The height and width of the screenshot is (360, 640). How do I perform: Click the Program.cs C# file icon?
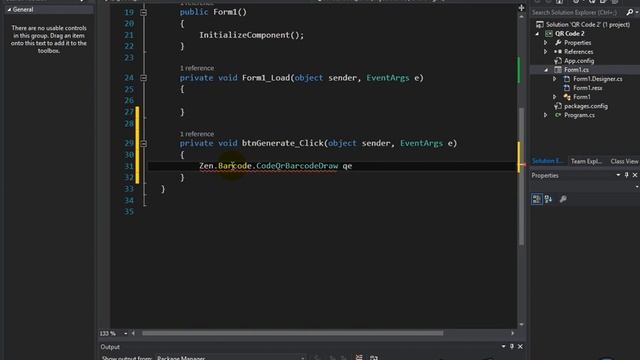[x=558, y=115]
